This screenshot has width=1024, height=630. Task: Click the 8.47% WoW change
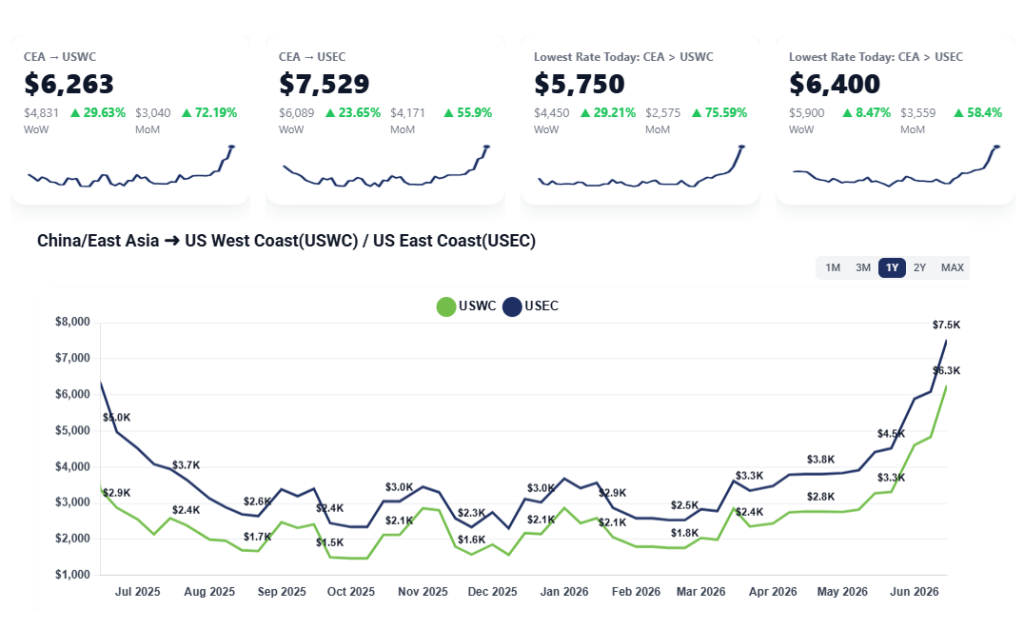point(867,113)
